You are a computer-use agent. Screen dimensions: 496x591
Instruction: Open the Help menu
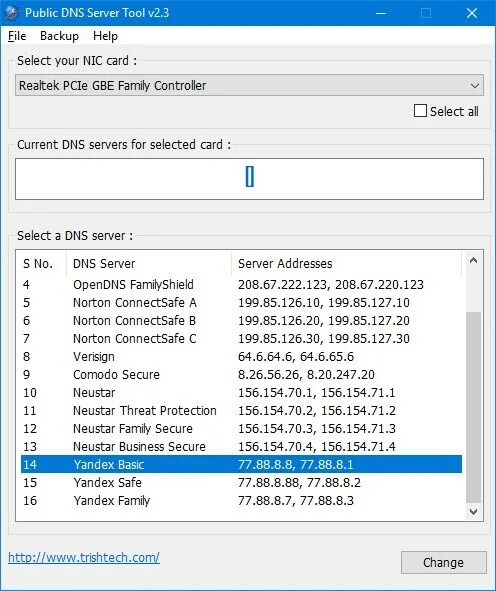click(105, 36)
